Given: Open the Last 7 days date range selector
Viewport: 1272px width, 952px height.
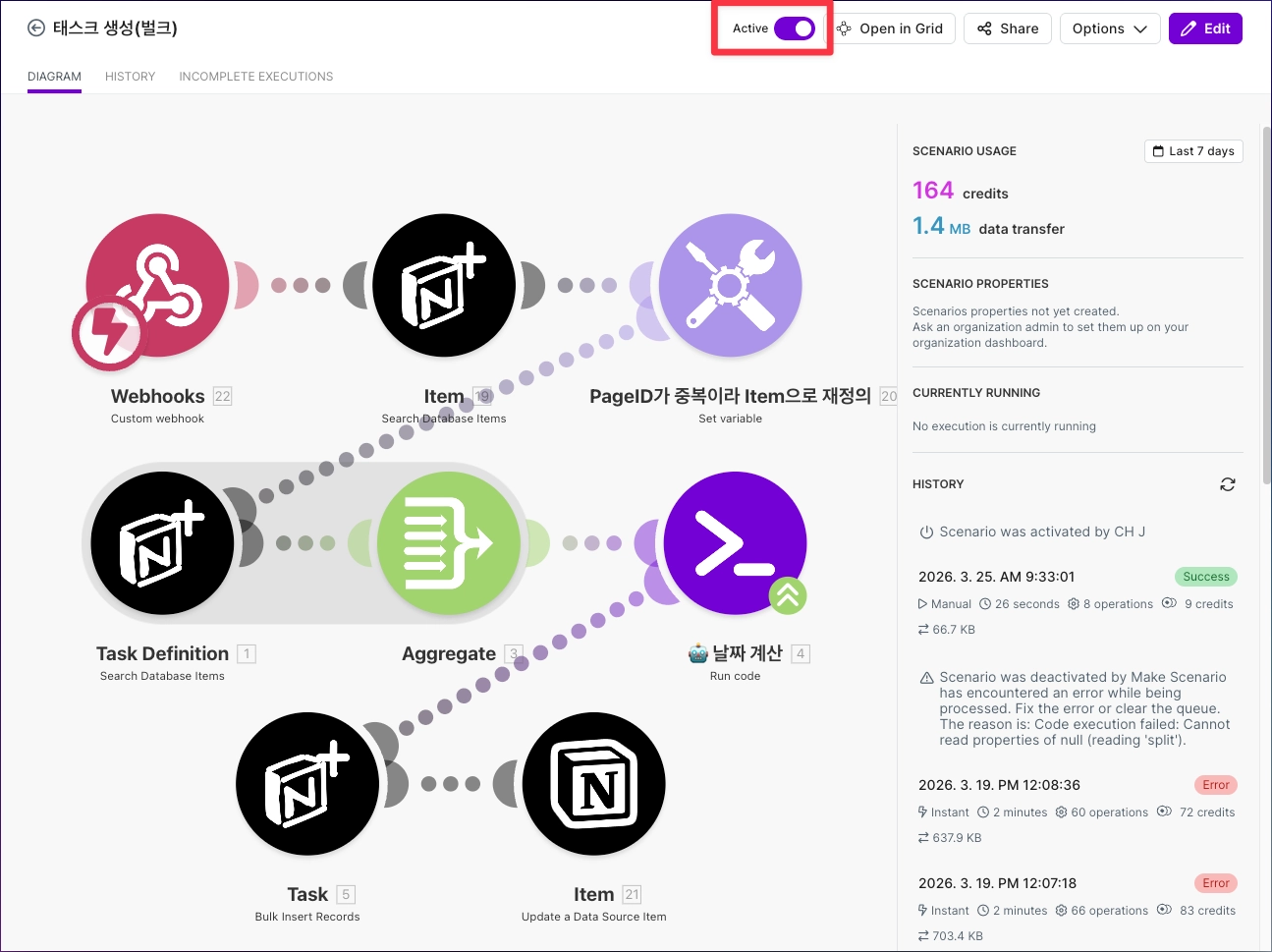Looking at the screenshot, I should coord(1193,151).
